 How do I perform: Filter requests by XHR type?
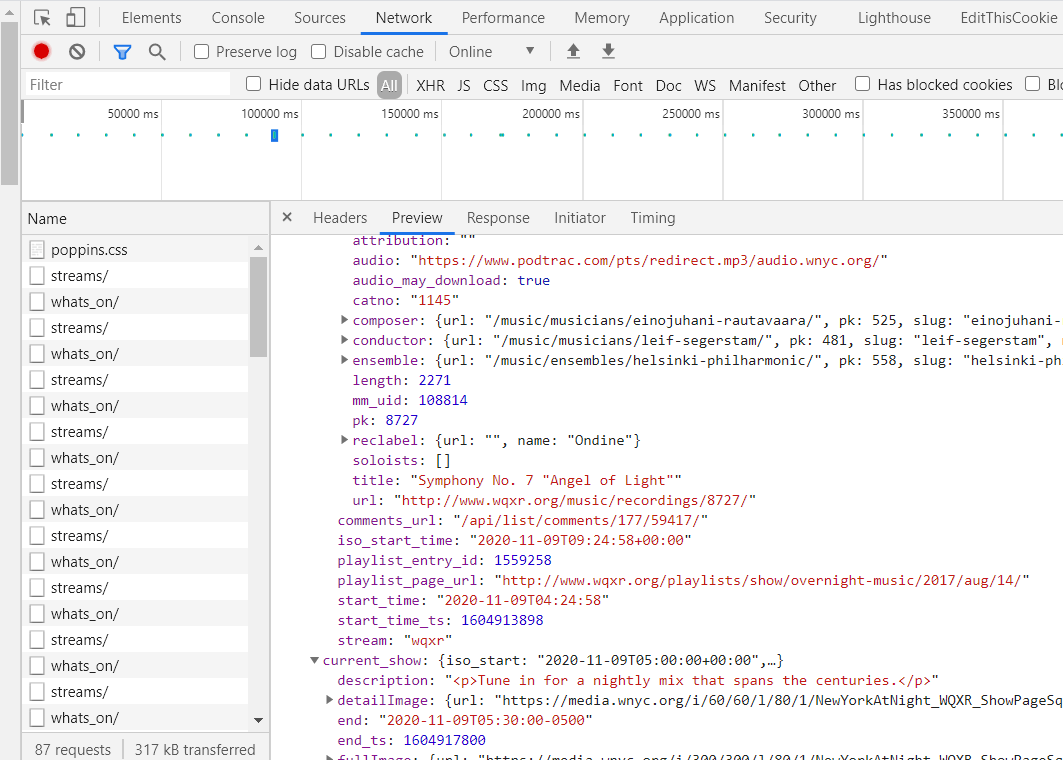pyautogui.click(x=430, y=86)
